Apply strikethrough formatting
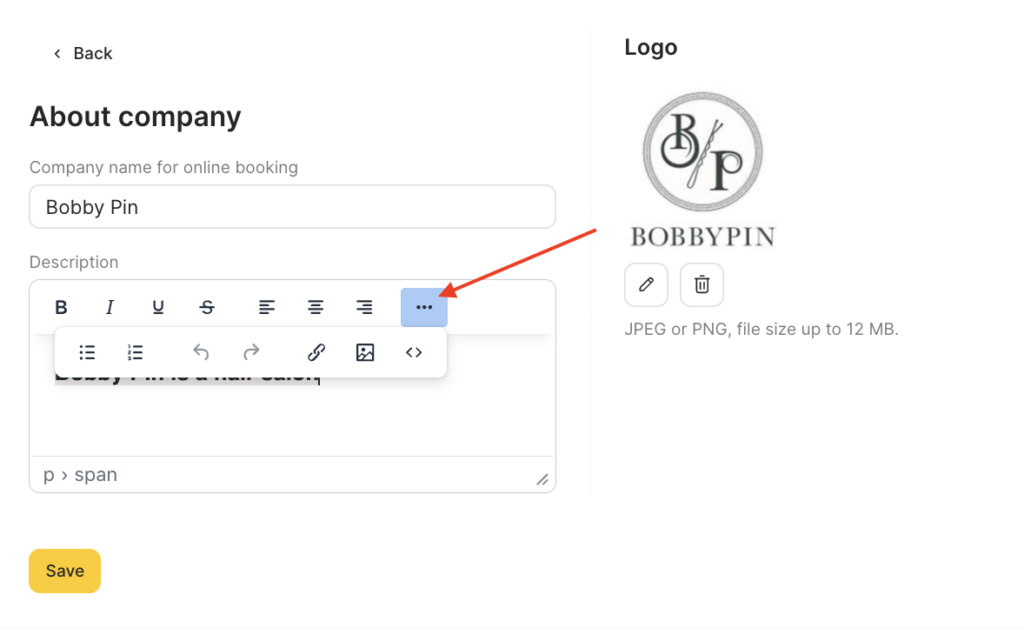Screen dimensions: 1024x628 [207, 307]
